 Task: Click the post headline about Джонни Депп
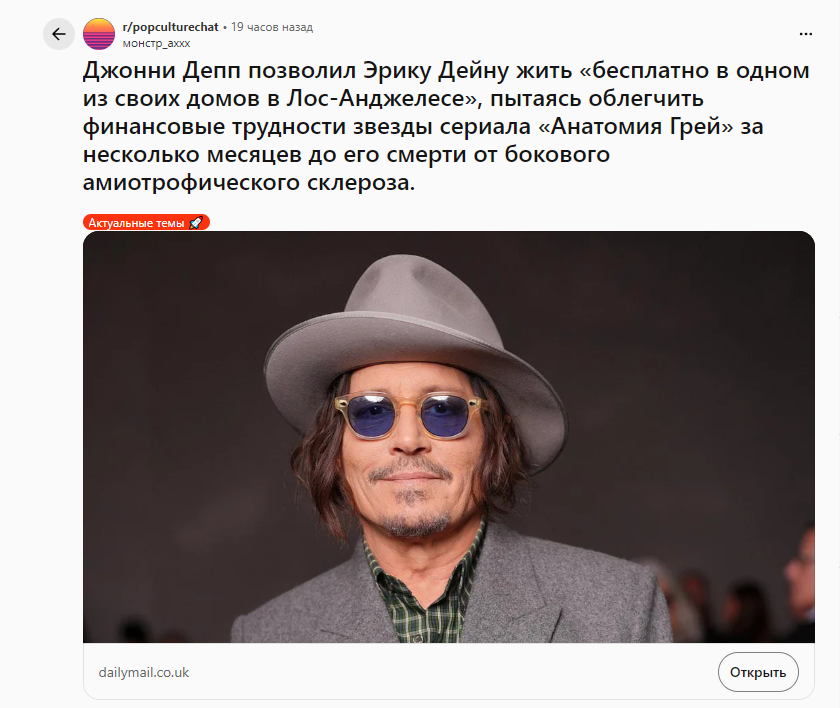[446, 126]
